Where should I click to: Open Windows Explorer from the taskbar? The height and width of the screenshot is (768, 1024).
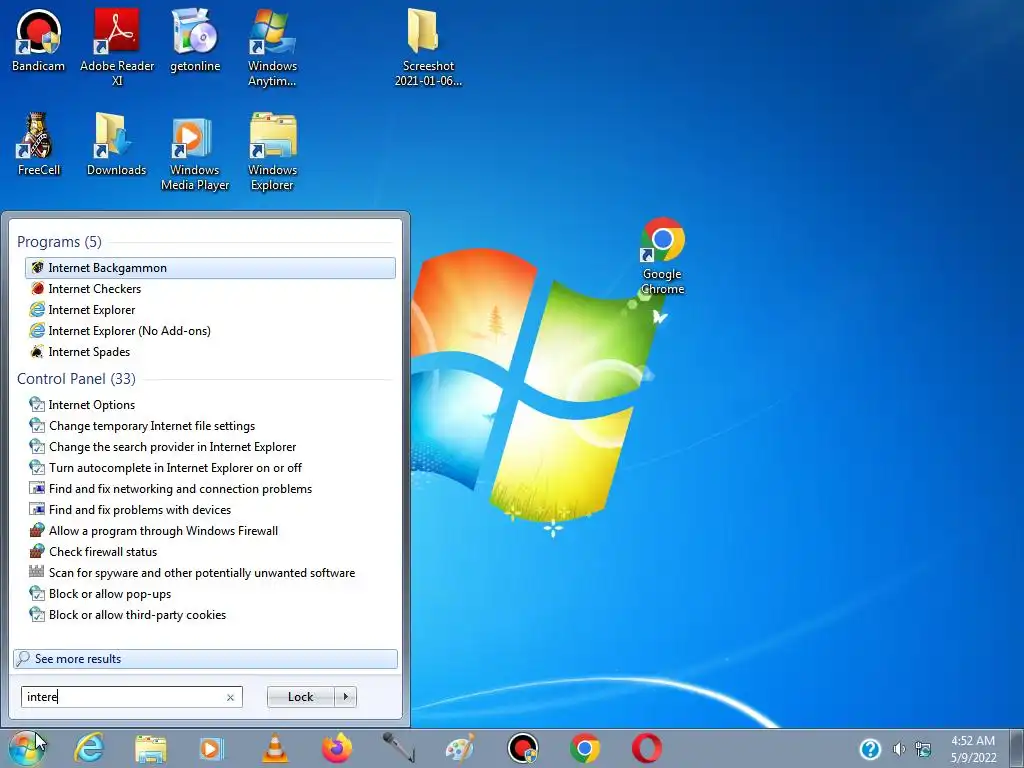pos(151,748)
